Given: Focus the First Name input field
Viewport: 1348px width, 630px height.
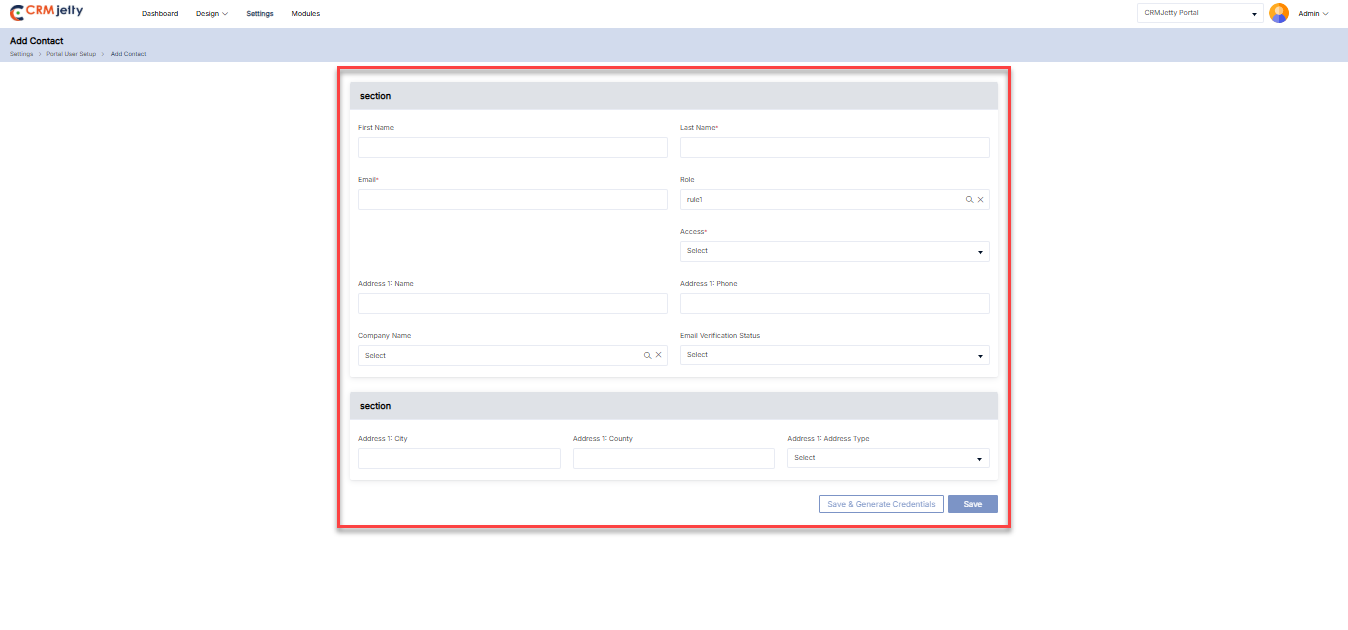Looking at the screenshot, I should (x=512, y=148).
